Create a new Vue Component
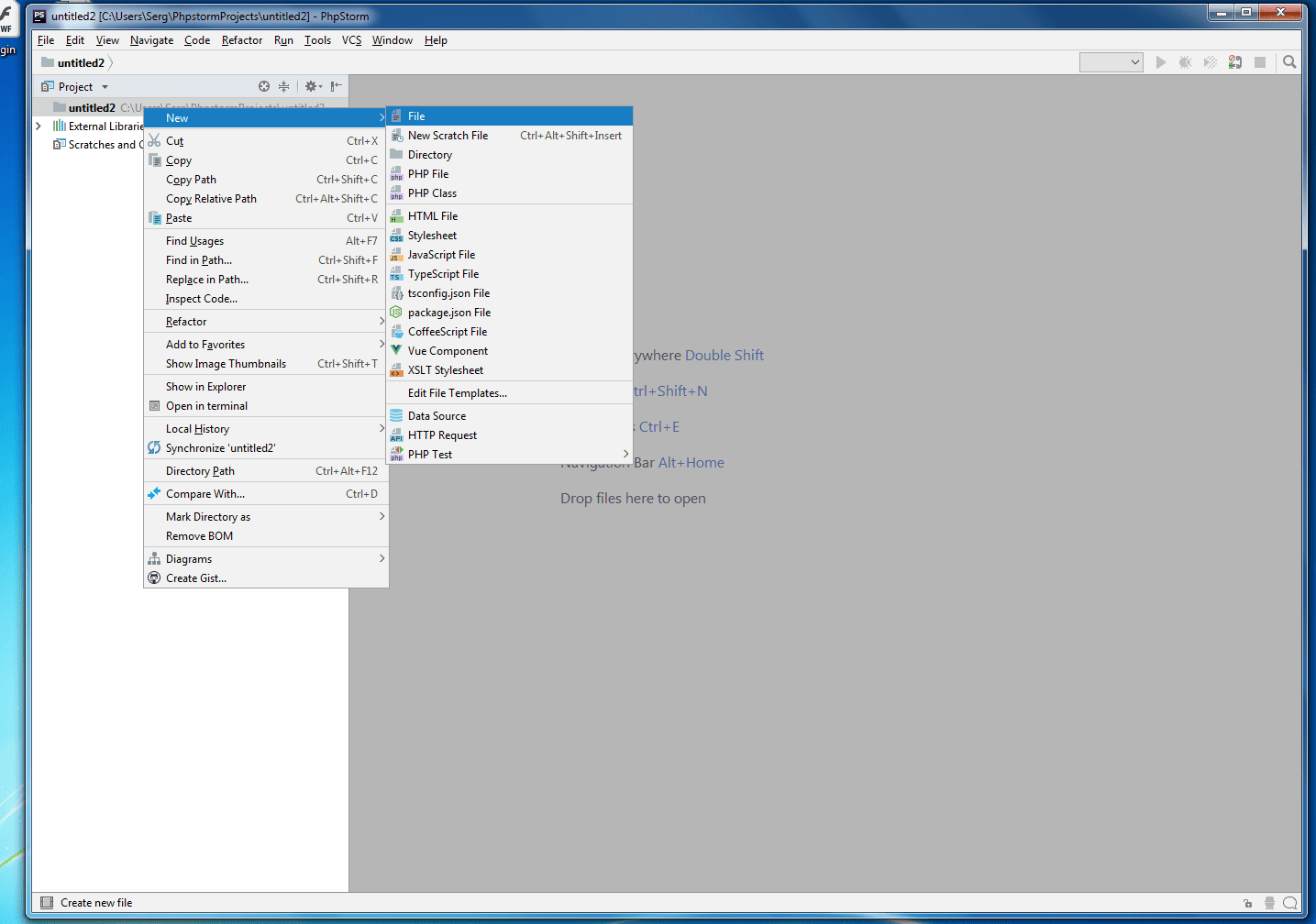The image size is (1316, 924). pyautogui.click(x=509, y=351)
